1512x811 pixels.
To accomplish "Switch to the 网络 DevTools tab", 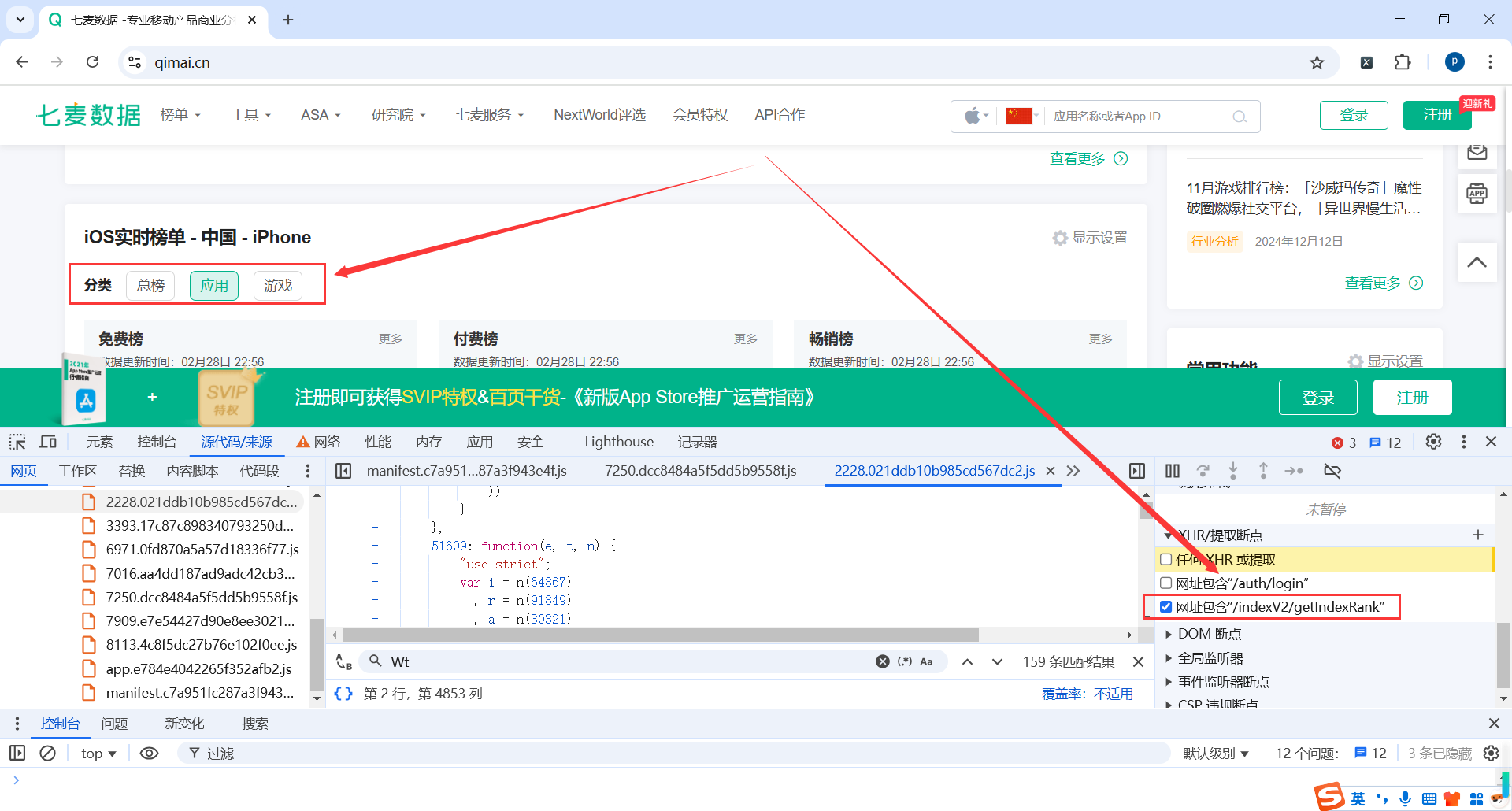I will point(318,442).
